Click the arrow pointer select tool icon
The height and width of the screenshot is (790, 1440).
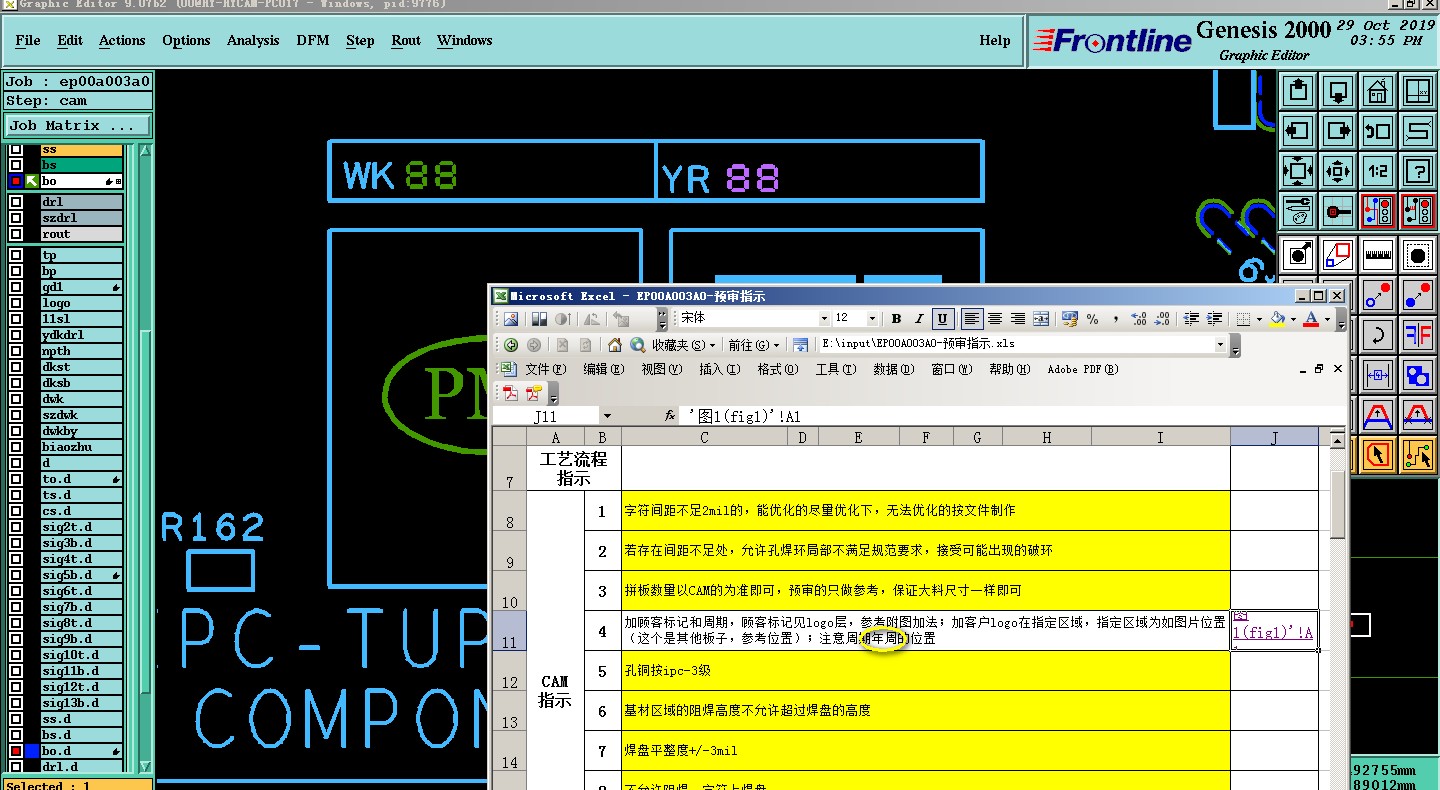click(x=1378, y=455)
